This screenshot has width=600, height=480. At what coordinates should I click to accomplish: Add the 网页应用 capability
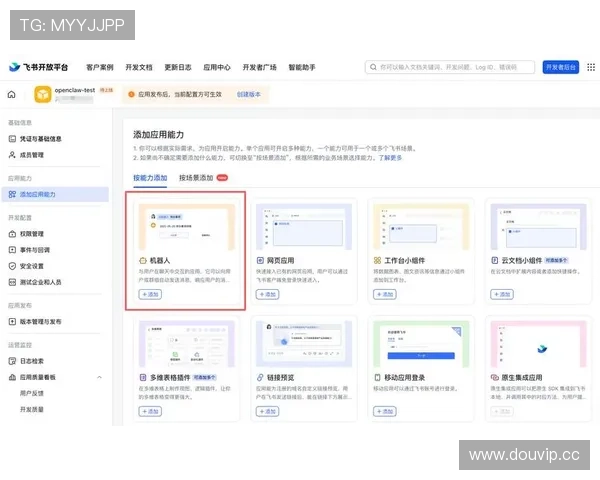coord(267,294)
